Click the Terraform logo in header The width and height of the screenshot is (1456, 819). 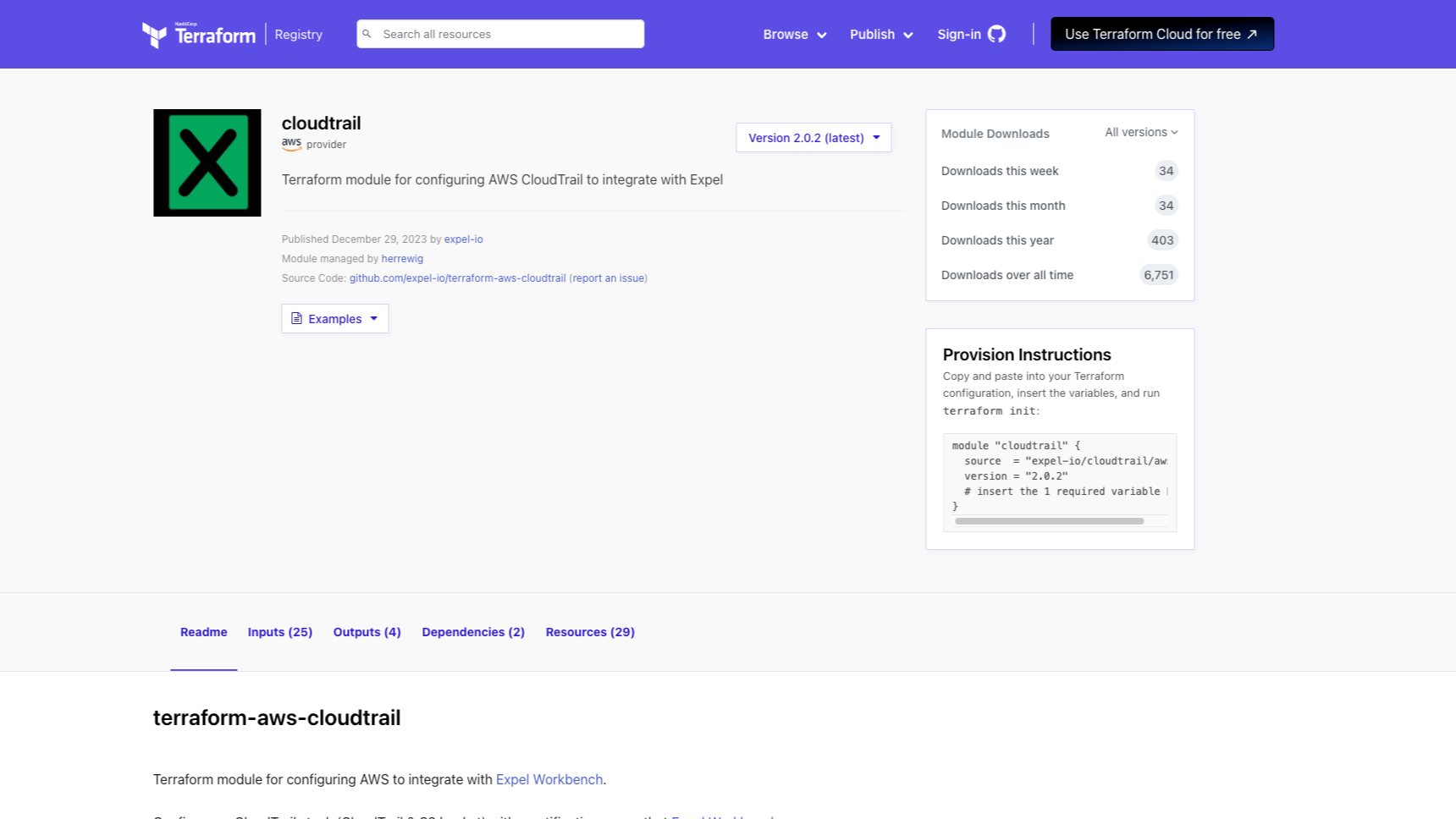pos(199,35)
